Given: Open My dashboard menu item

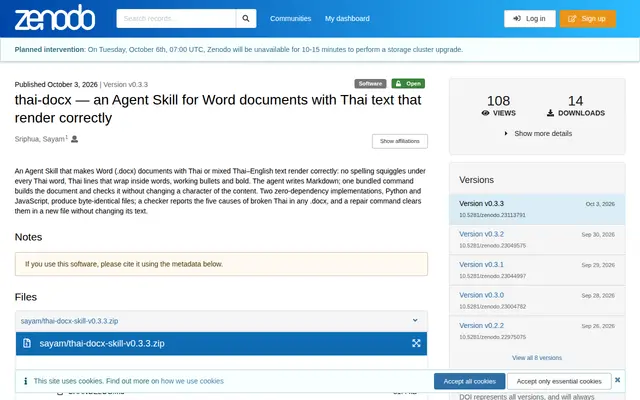Looking at the screenshot, I should (347, 18).
